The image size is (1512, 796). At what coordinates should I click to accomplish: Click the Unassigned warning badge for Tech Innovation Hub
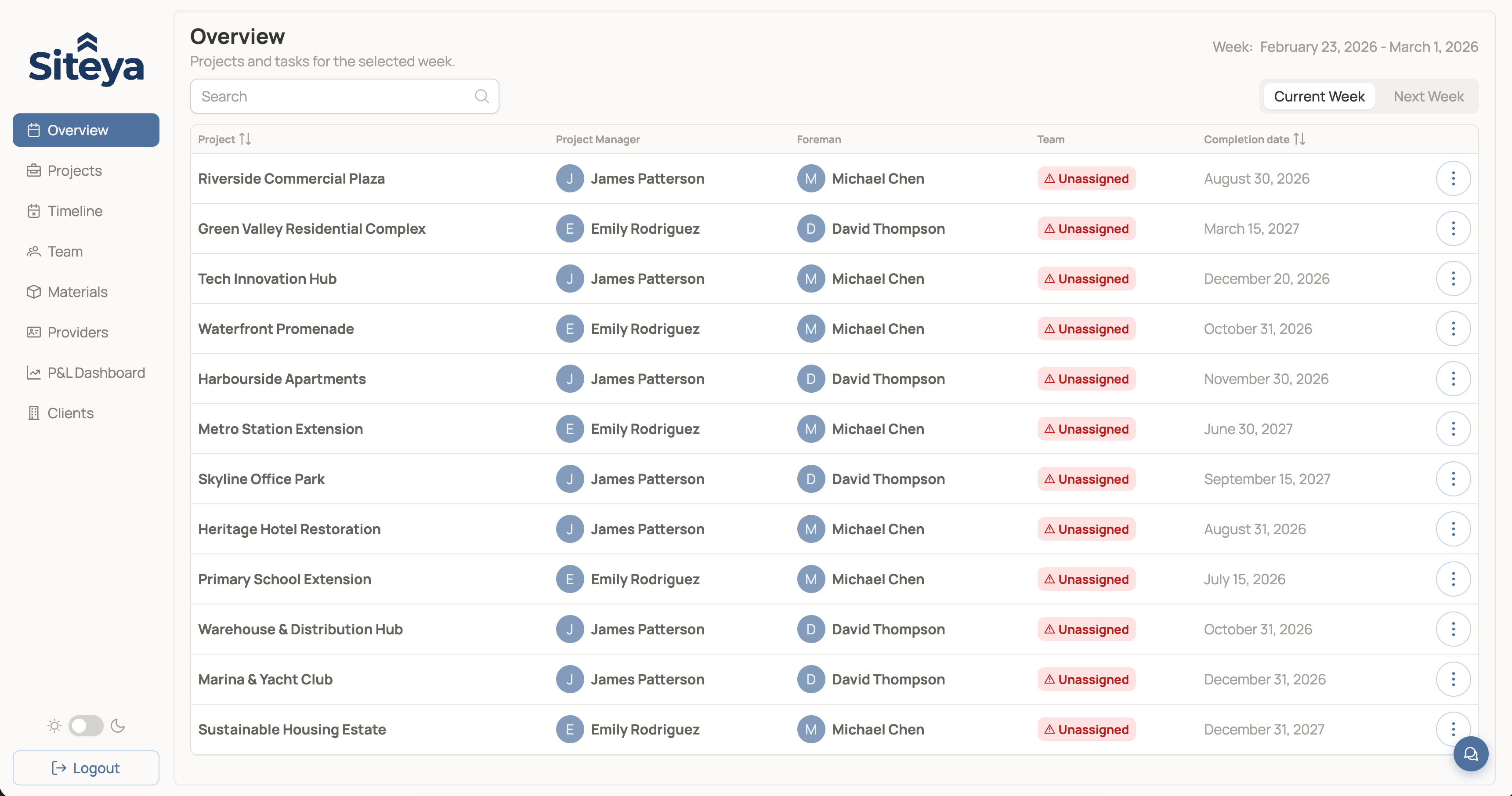(x=1086, y=279)
